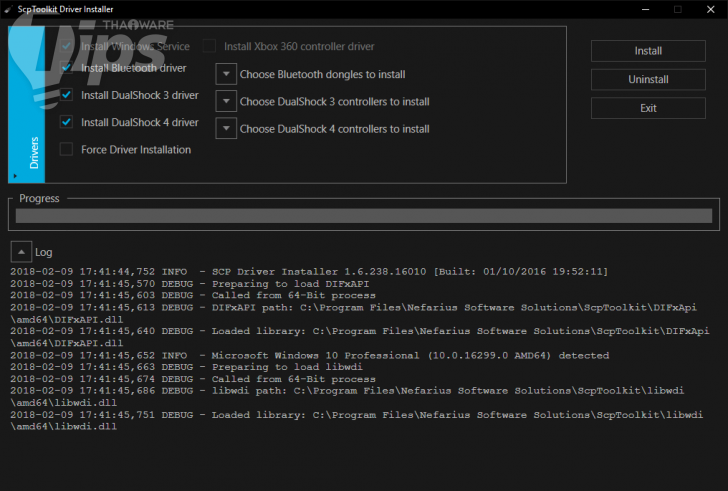Image resolution: width=728 pixels, height=491 pixels.
Task: Toggle the small arrow under Drivers tab
Action: point(15,176)
